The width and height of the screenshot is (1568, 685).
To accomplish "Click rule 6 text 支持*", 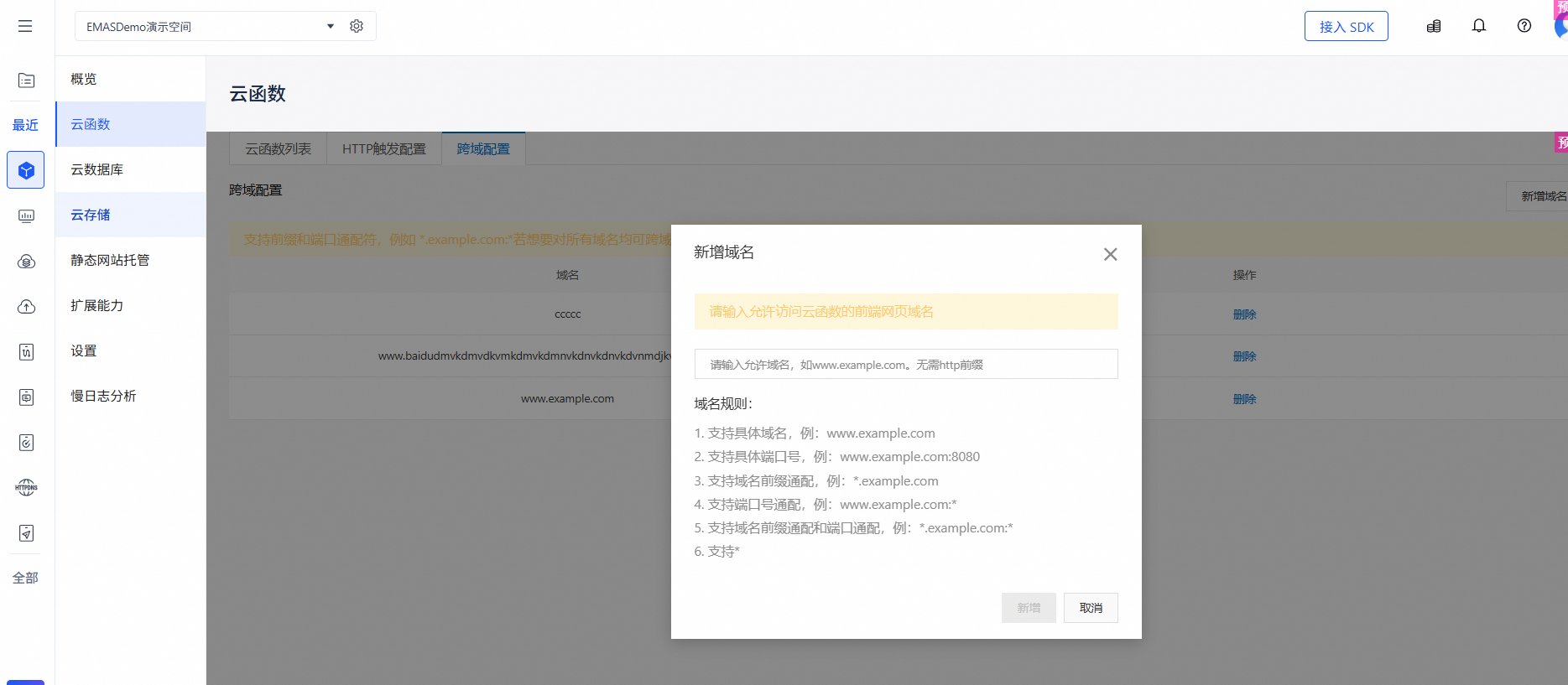I will (x=717, y=552).
